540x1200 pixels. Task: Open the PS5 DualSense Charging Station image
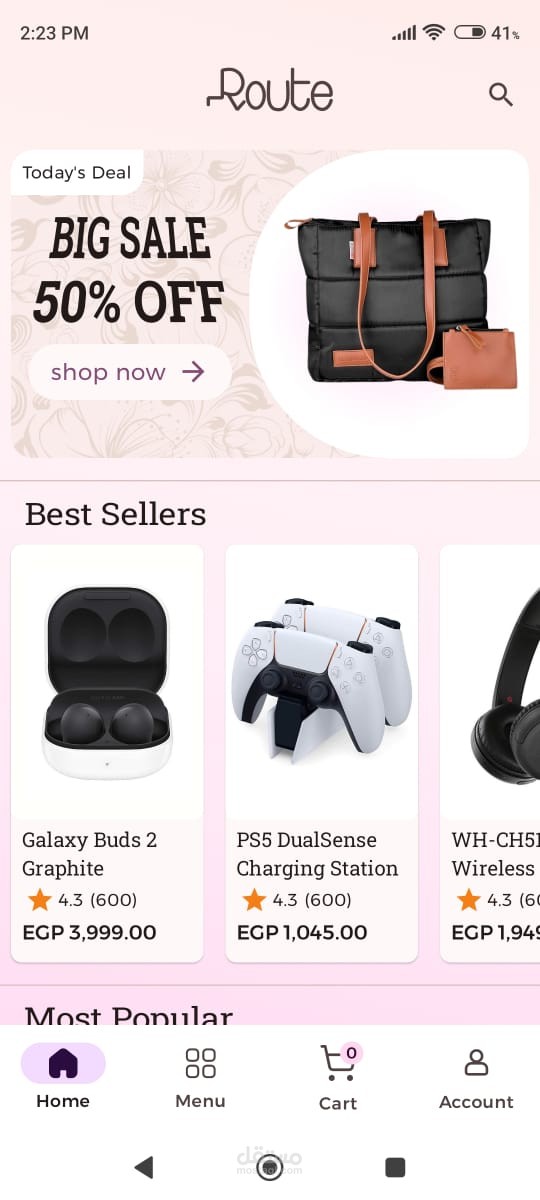coord(321,683)
